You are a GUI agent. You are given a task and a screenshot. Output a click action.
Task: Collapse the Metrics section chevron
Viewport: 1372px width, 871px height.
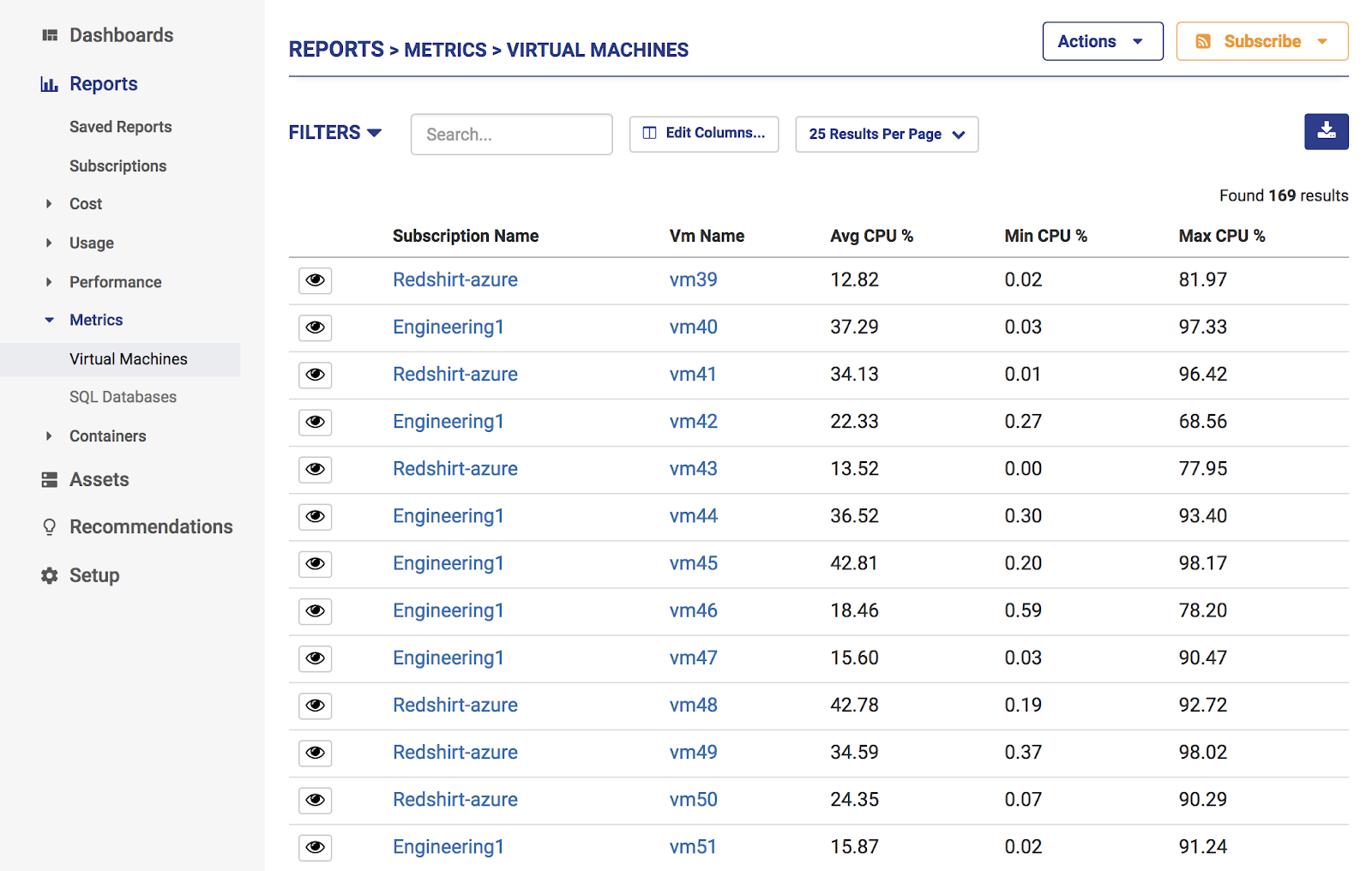coord(48,320)
